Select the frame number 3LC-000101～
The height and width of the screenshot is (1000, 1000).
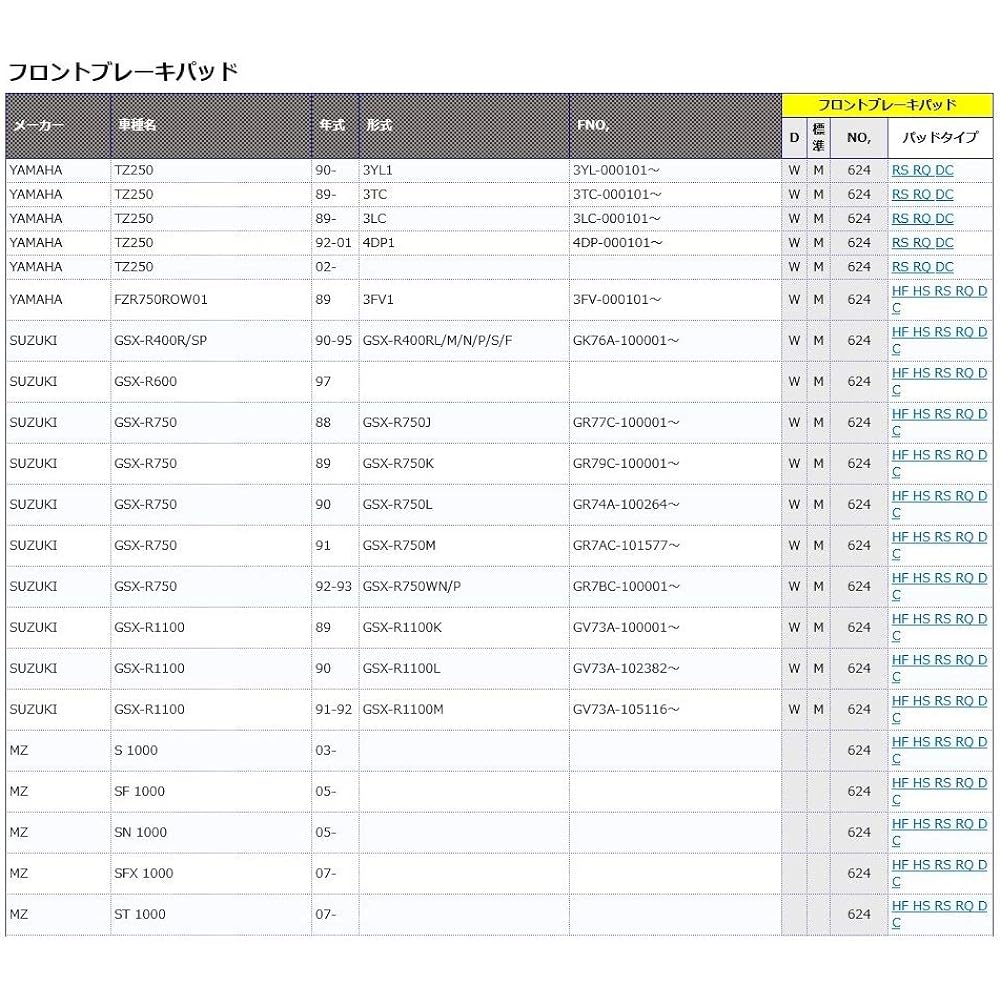click(x=616, y=219)
